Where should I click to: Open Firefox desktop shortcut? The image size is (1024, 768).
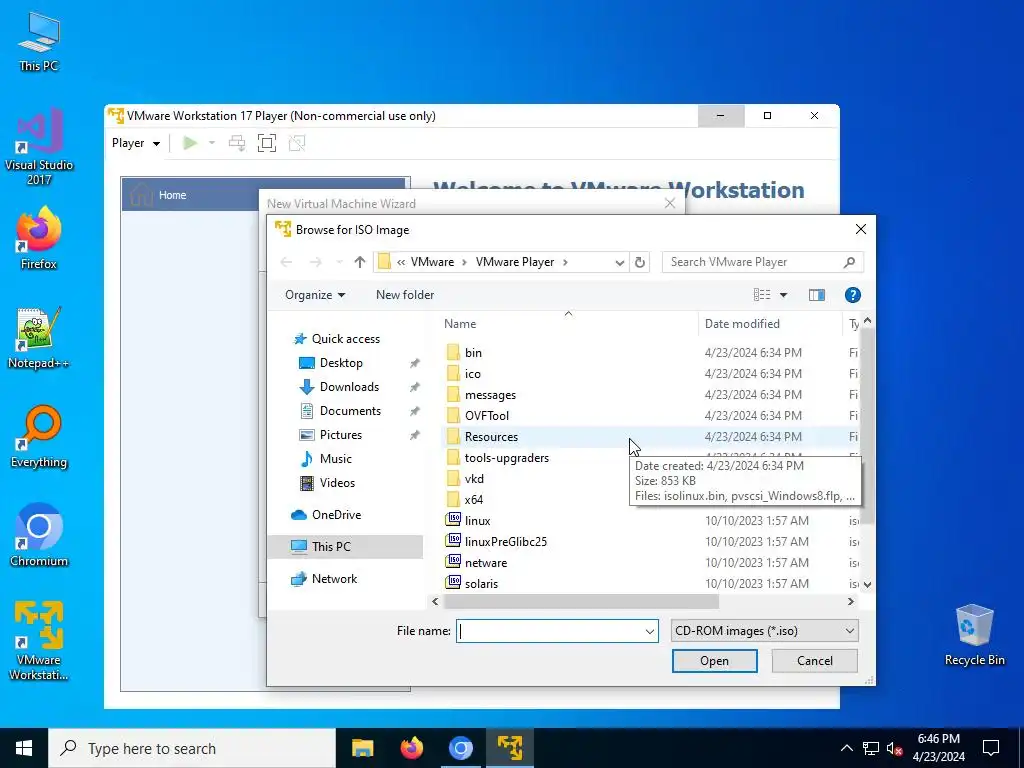39,238
